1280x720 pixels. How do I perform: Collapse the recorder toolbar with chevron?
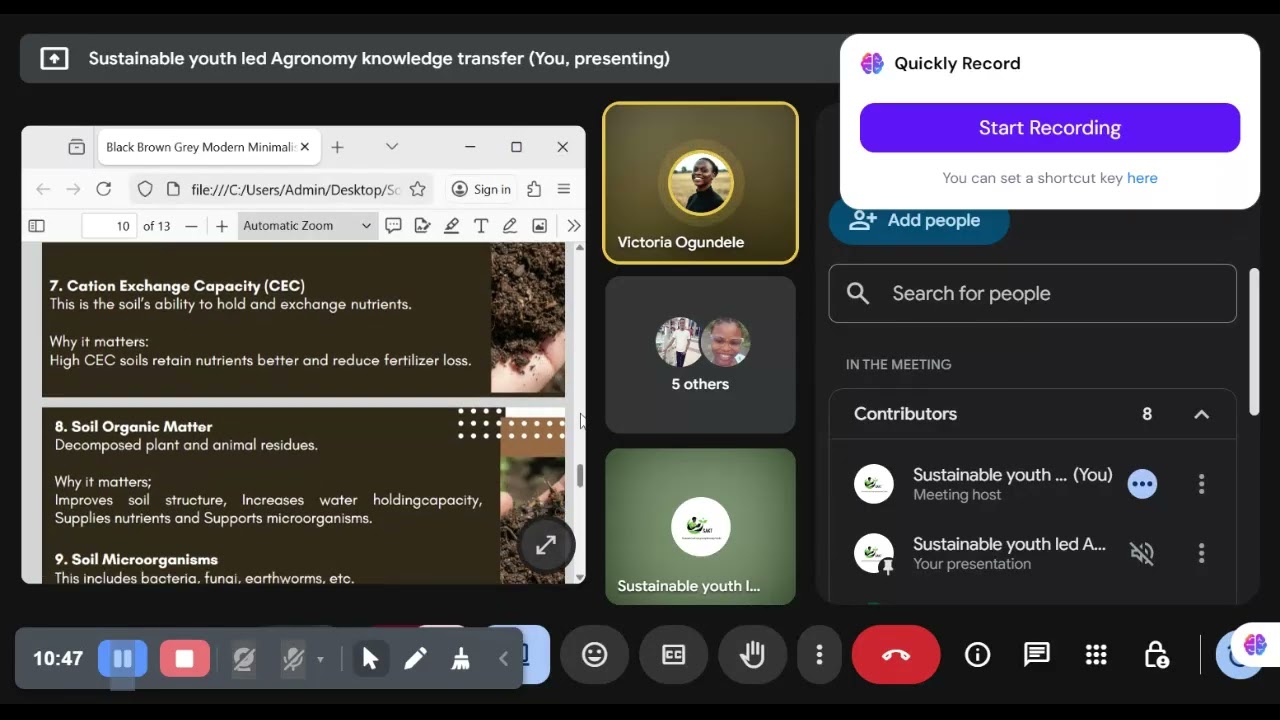pos(503,658)
